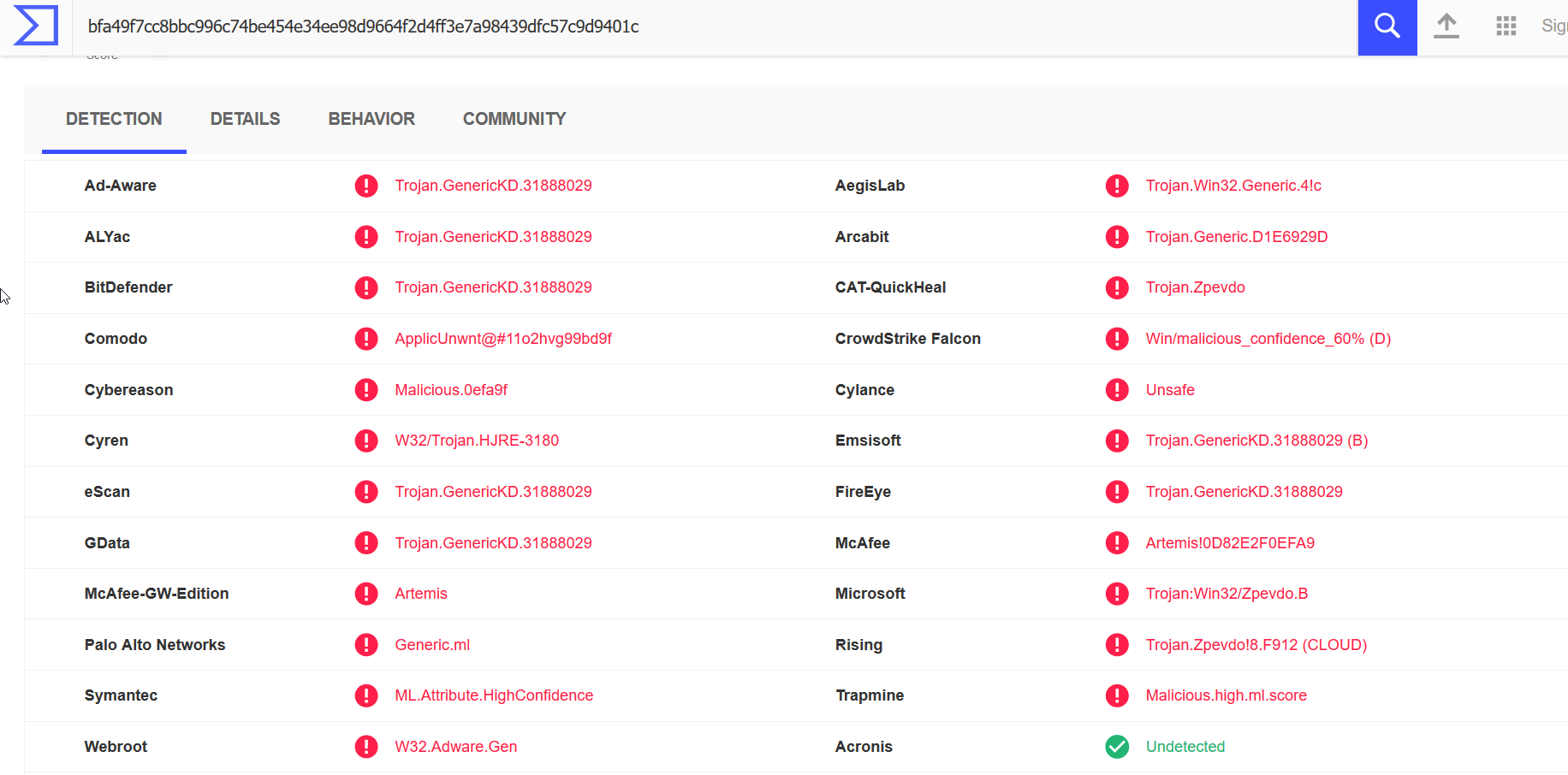Click the blue search magnifier button
Image resolution: width=1568 pixels, height=775 pixels.
pos(1387,27)
